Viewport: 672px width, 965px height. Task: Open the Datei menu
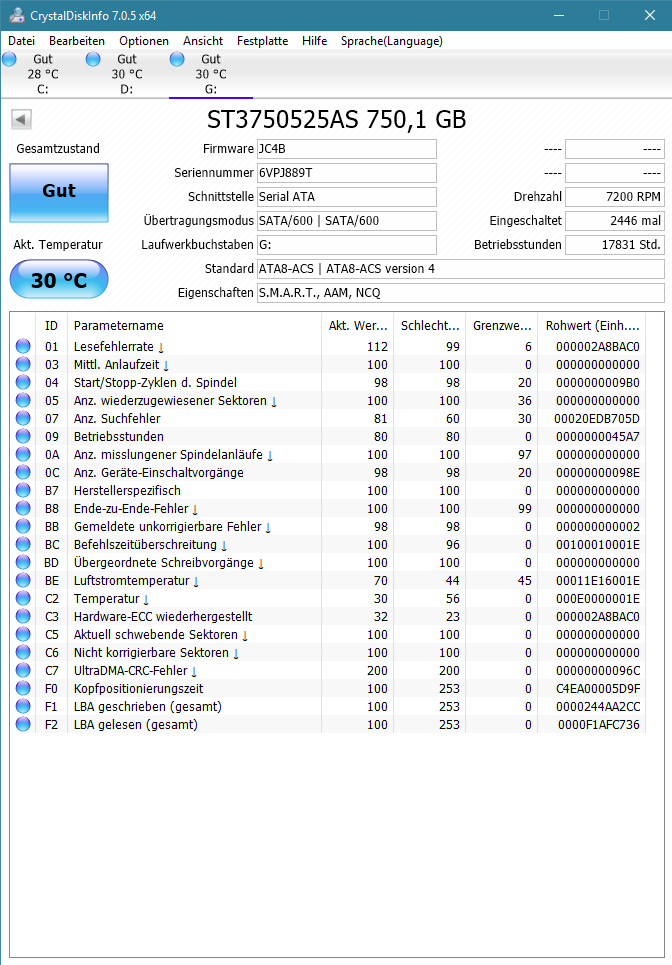click(22, 41)
